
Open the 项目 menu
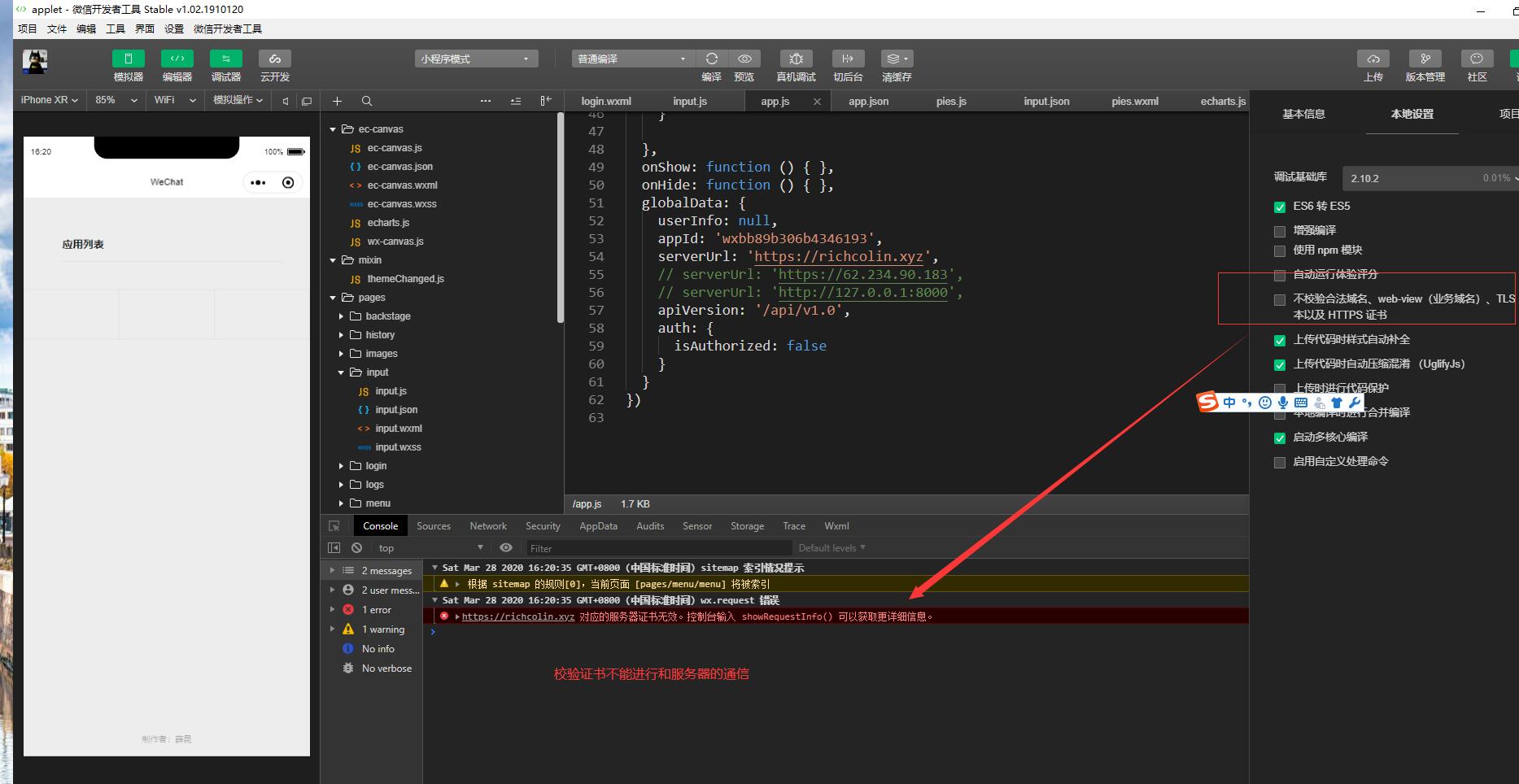pos(28,28)
